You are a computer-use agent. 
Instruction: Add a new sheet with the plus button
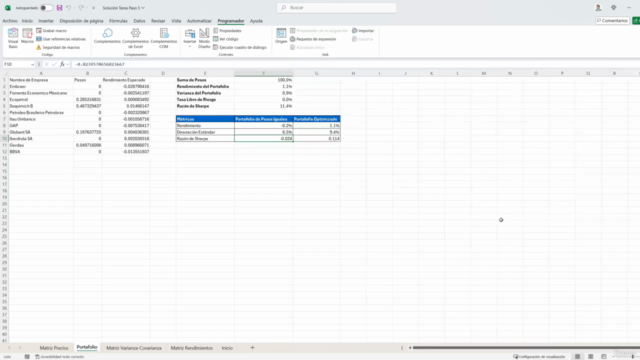(252, 348)
